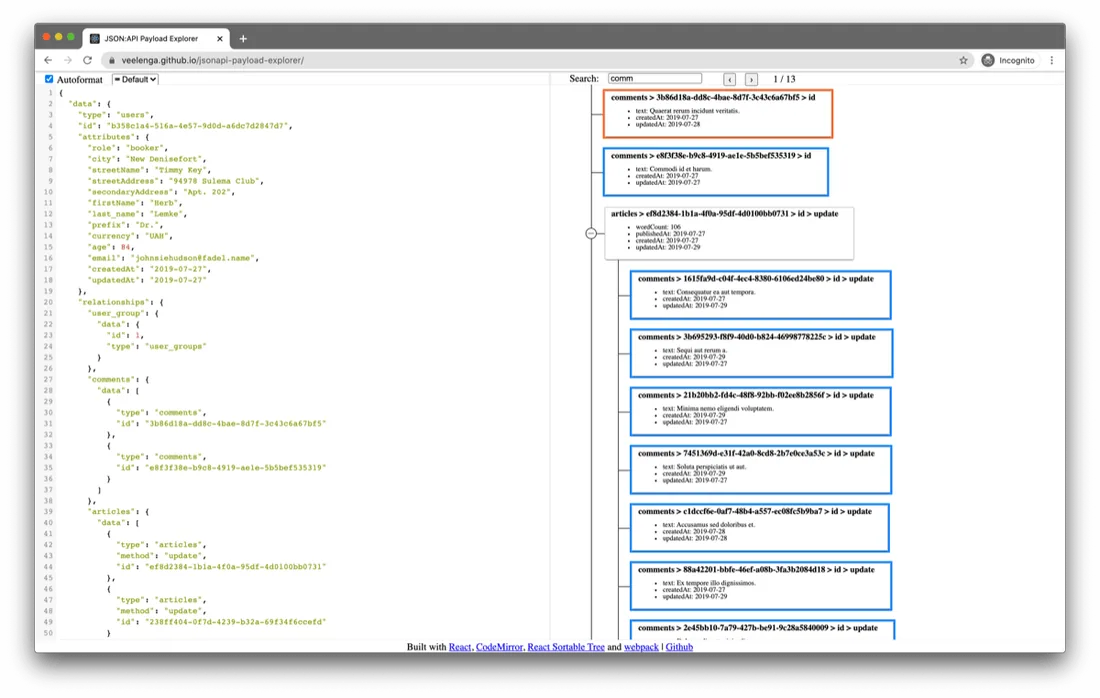Select comments 1615fa9d update node

coord(760,295)
